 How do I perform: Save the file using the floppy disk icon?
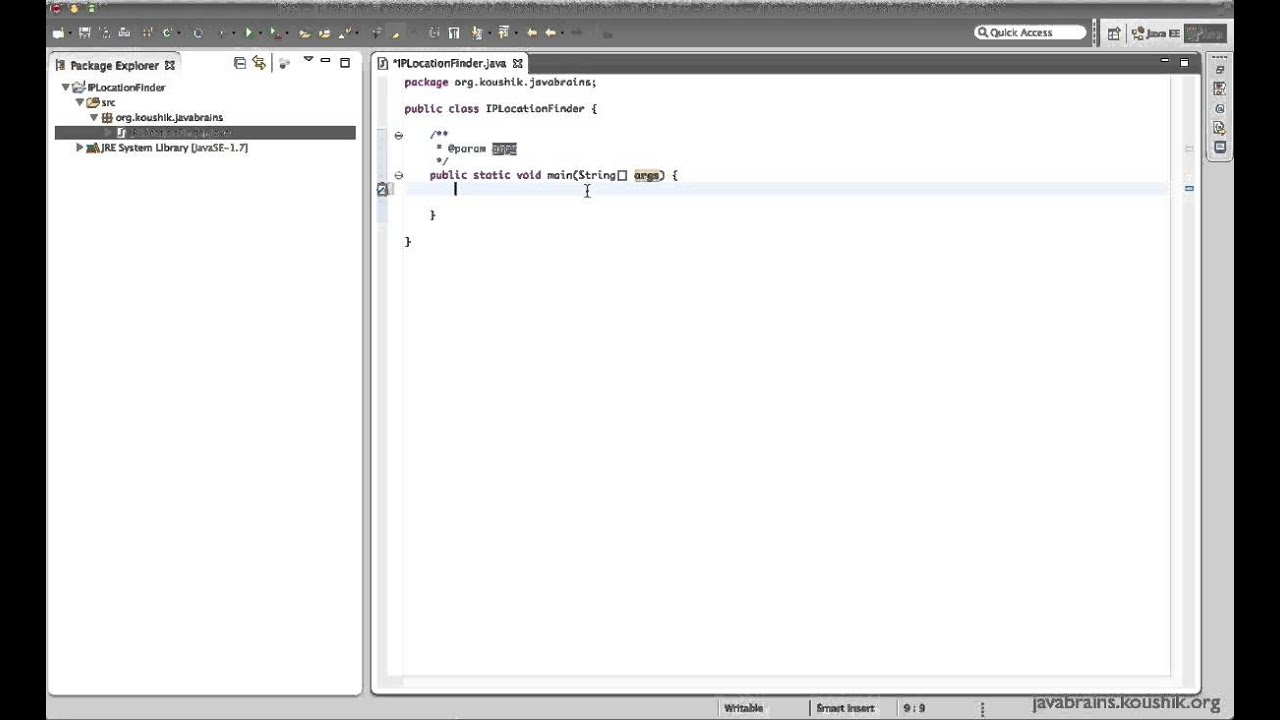click(x=85, y=33)
